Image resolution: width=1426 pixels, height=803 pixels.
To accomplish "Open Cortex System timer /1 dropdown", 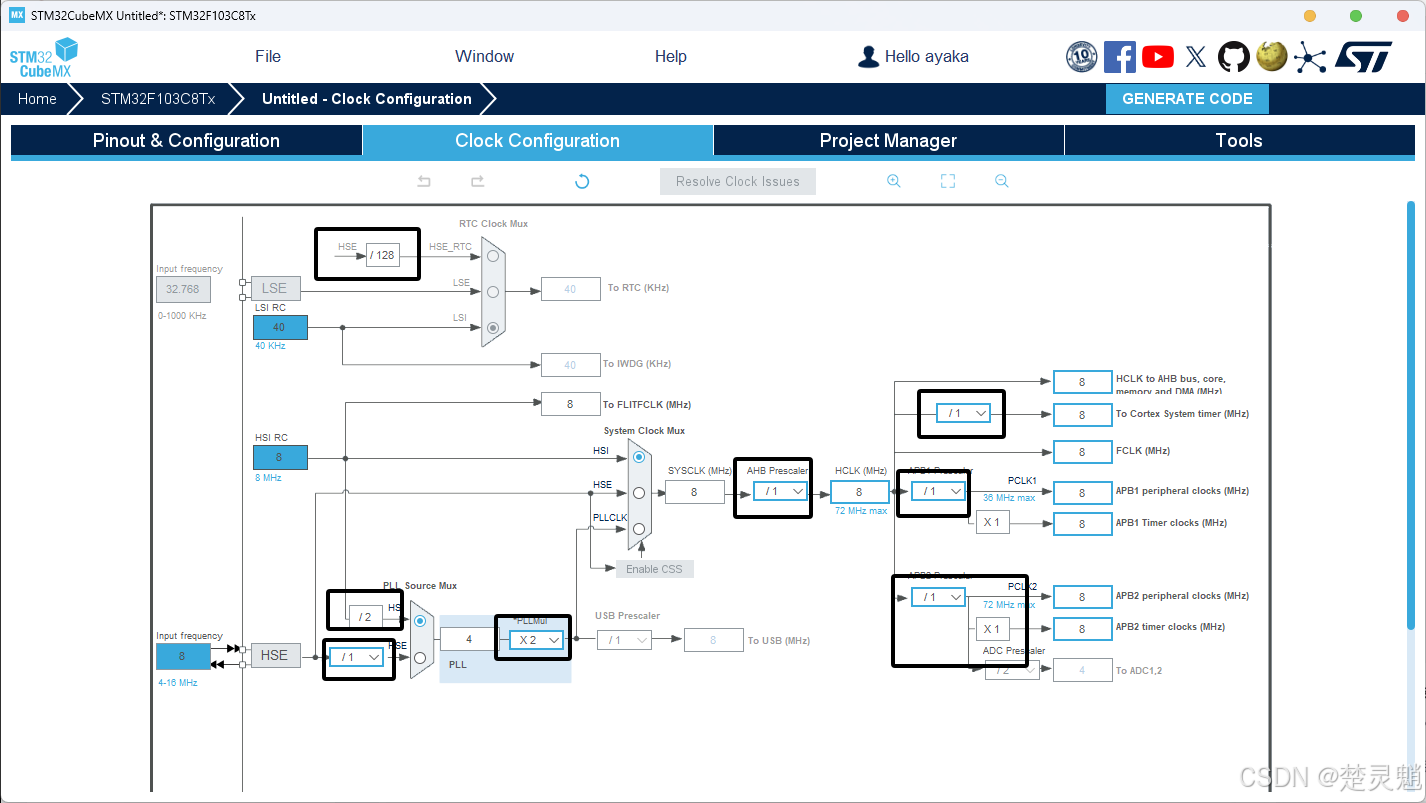I will [963, 413].
